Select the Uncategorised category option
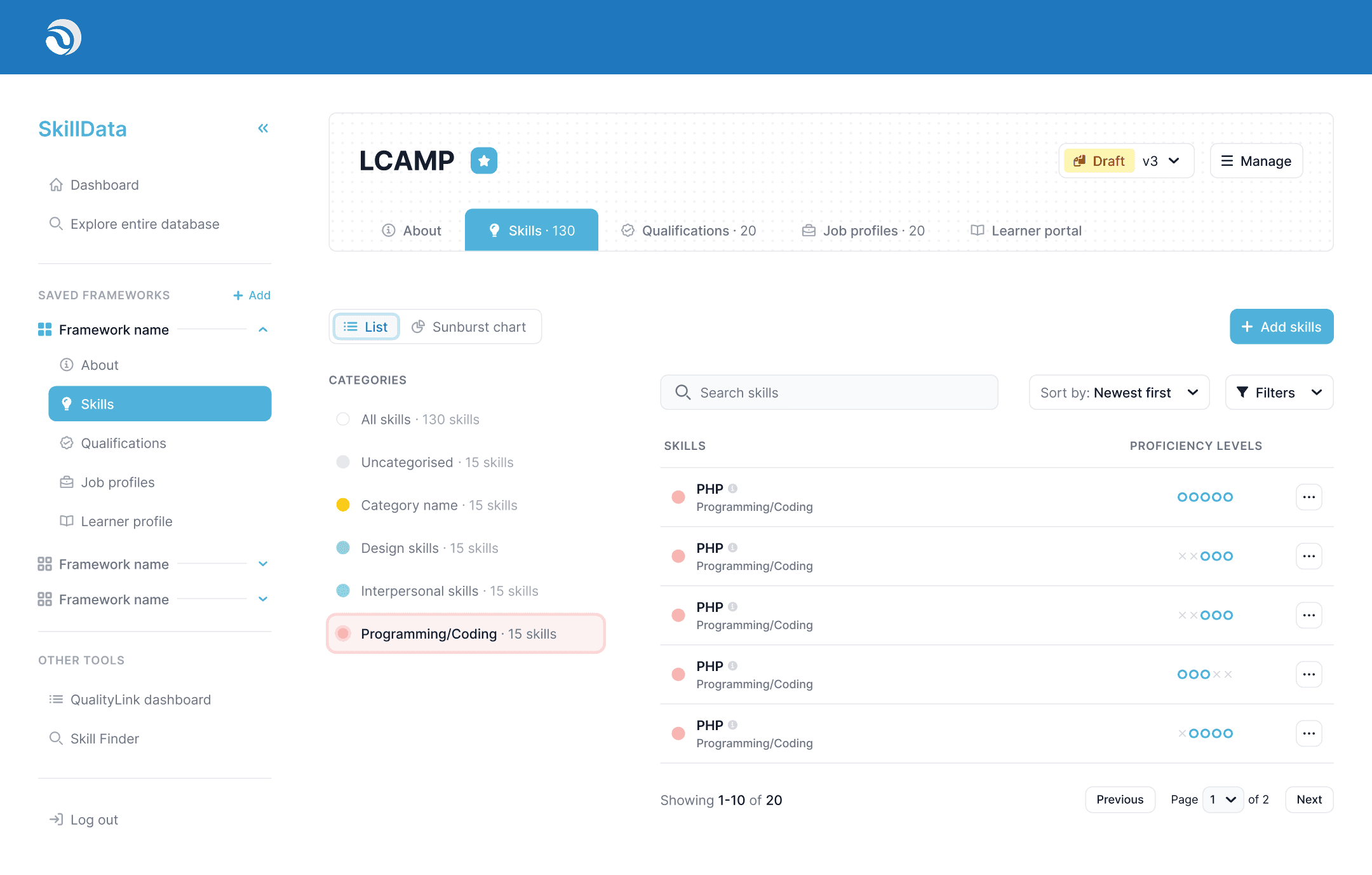Viewport: 1372px width, 875px height. [x=407, y=463]
